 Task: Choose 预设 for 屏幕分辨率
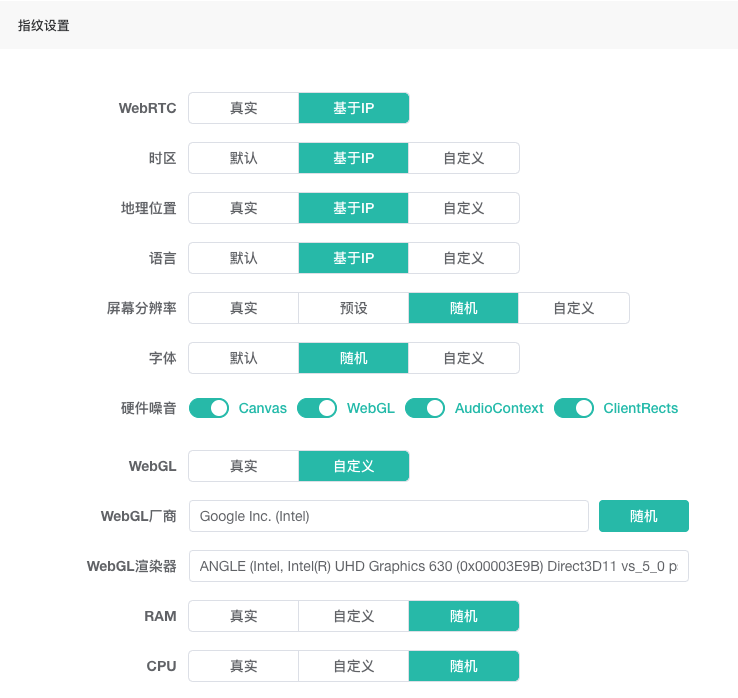pos(353,308)
